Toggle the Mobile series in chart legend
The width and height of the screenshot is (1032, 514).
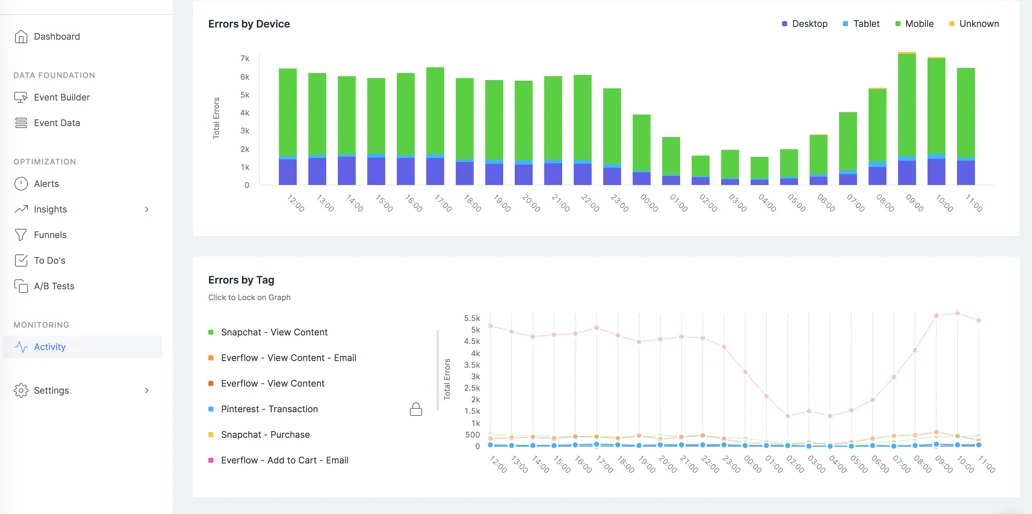pos(914,24)
